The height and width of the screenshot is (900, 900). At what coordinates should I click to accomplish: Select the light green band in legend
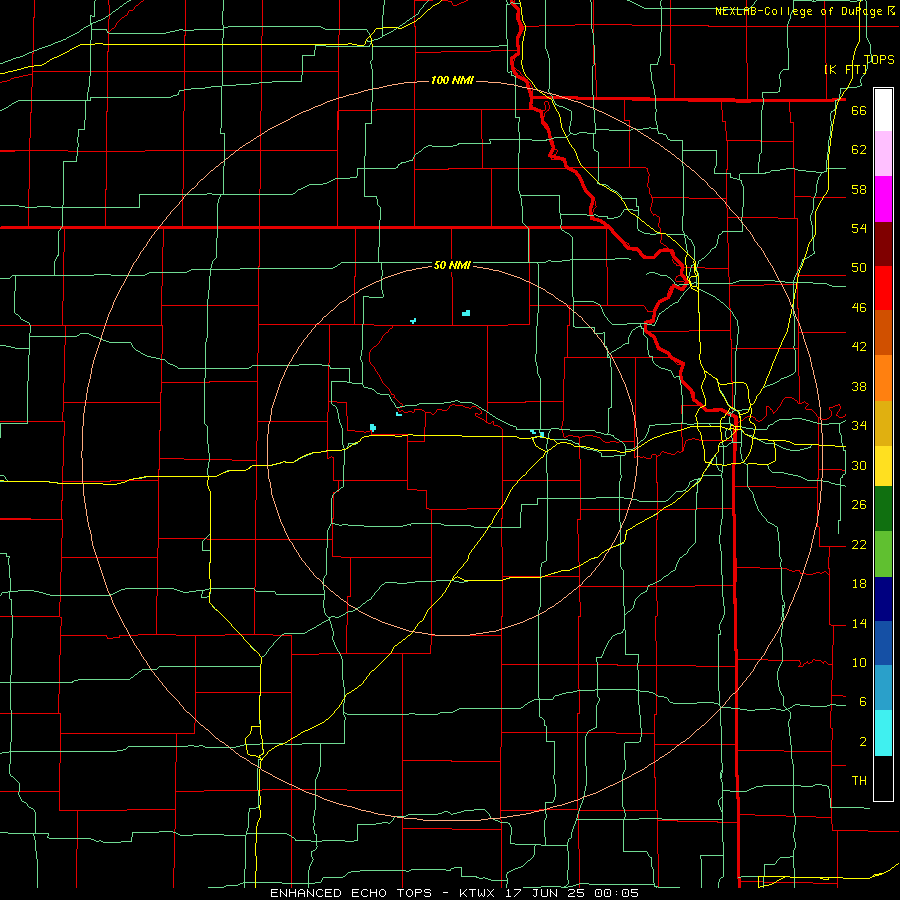pos(883,554)
